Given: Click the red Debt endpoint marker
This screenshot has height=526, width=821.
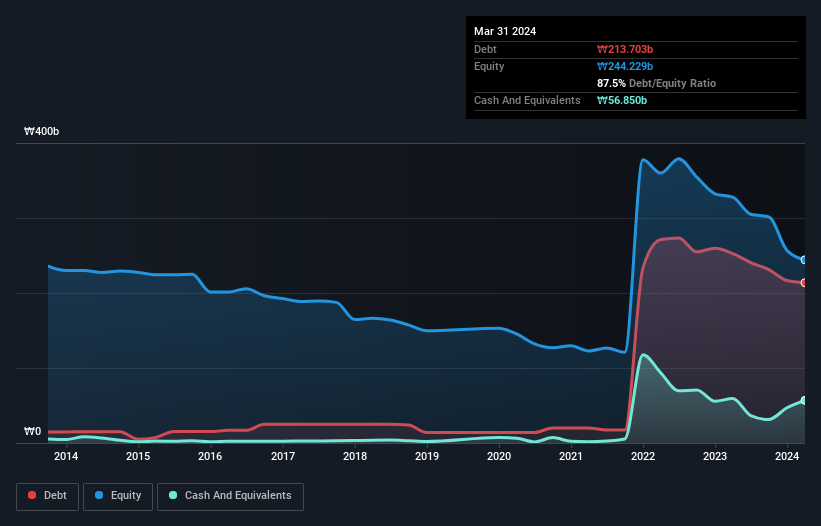Looking at the screenshot, I should click(x=804, y=283).
